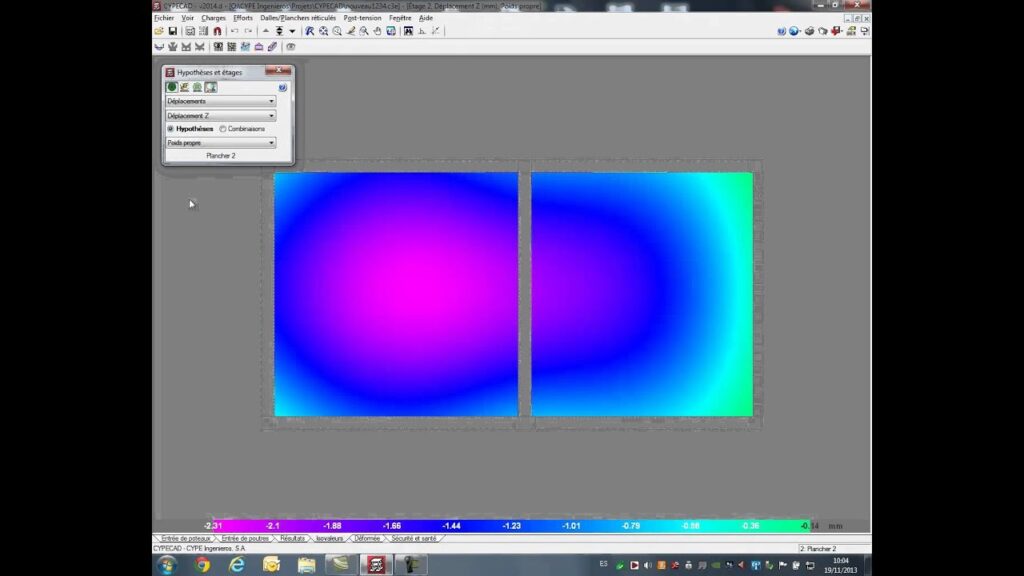The height and width of the screenshot is (576, 1024).
Task: Click the undo arrow icon
Action: pyautogui.click(x=235, y=31)
